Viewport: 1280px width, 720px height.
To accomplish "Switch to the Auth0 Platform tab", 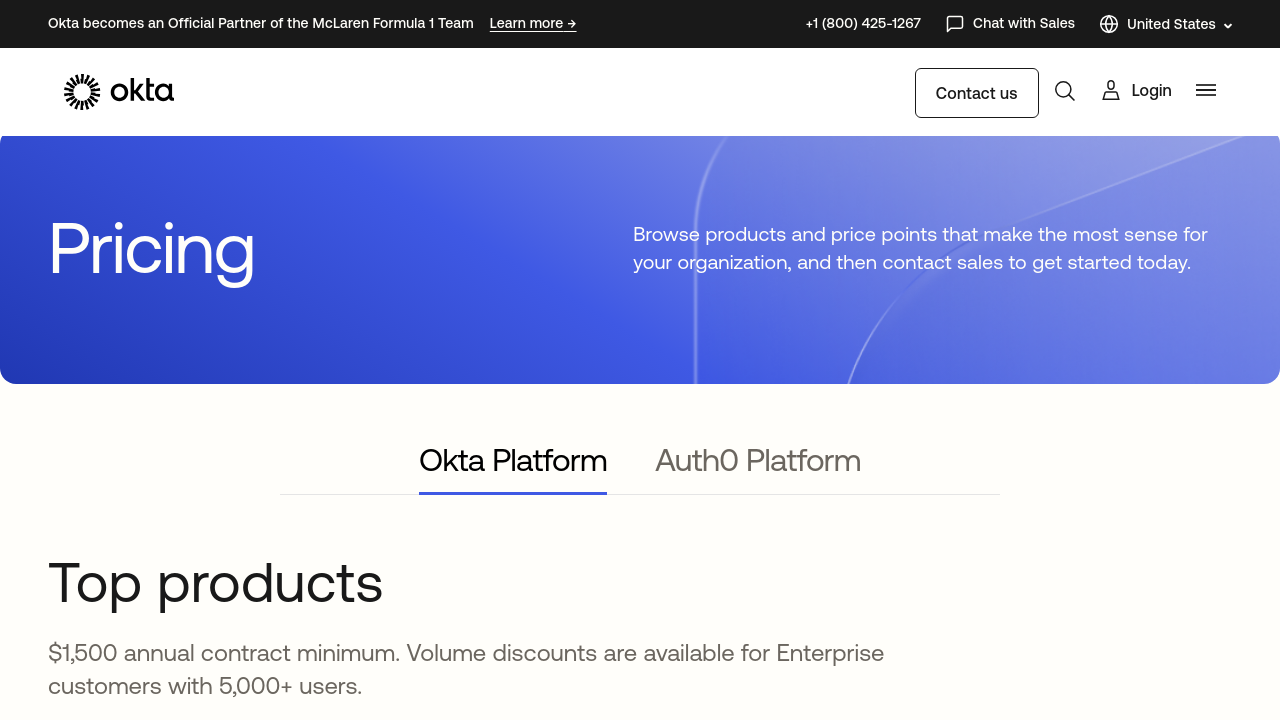I will click(757, 461).
